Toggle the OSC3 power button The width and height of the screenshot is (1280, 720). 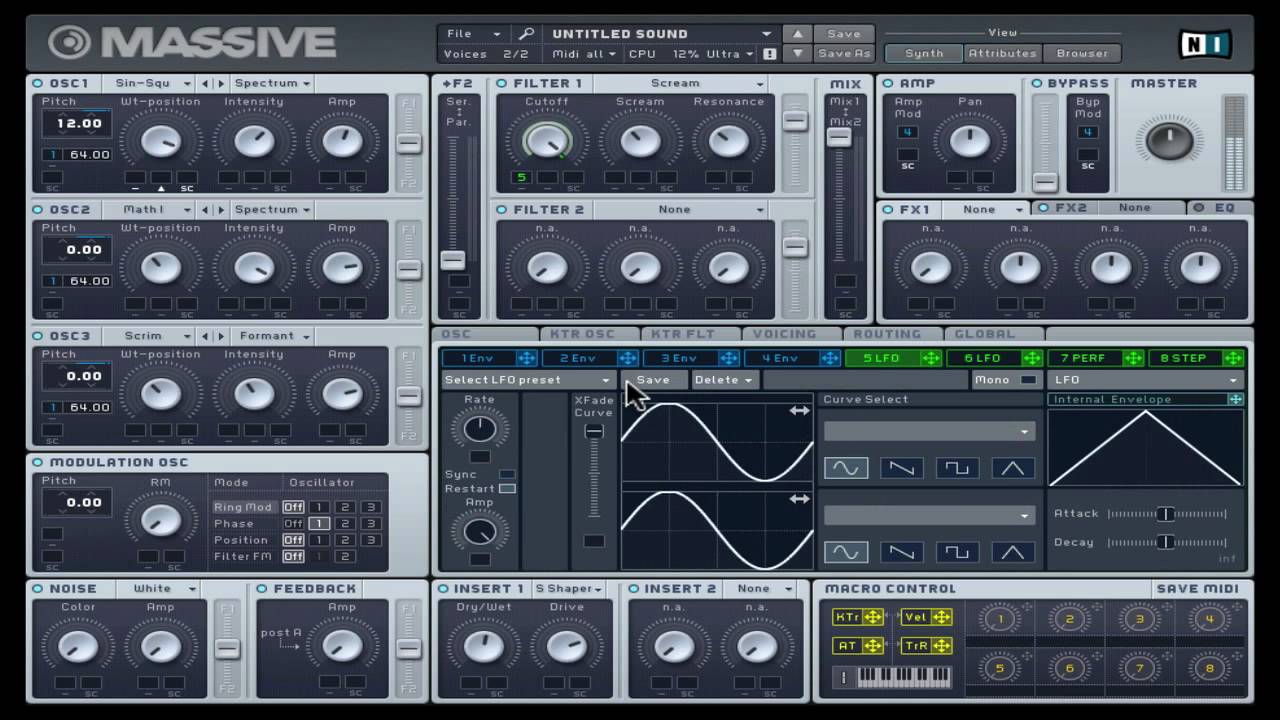(x=38, y=336)
